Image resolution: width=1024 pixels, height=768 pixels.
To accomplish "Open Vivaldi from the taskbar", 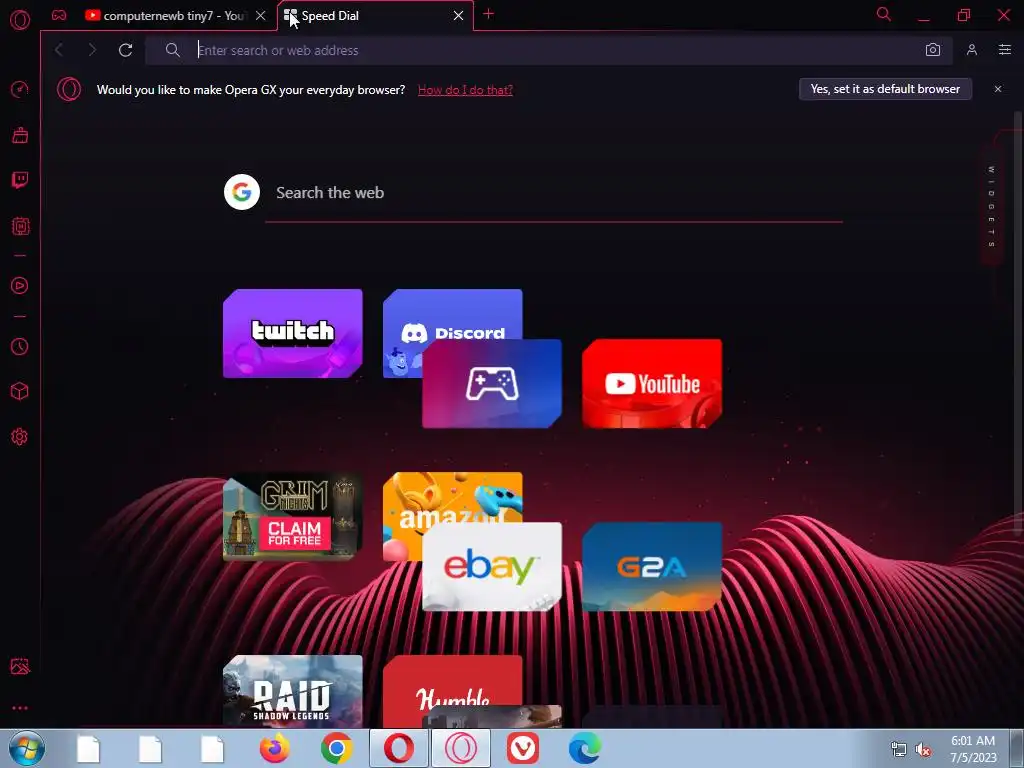I will coord(523,748).
